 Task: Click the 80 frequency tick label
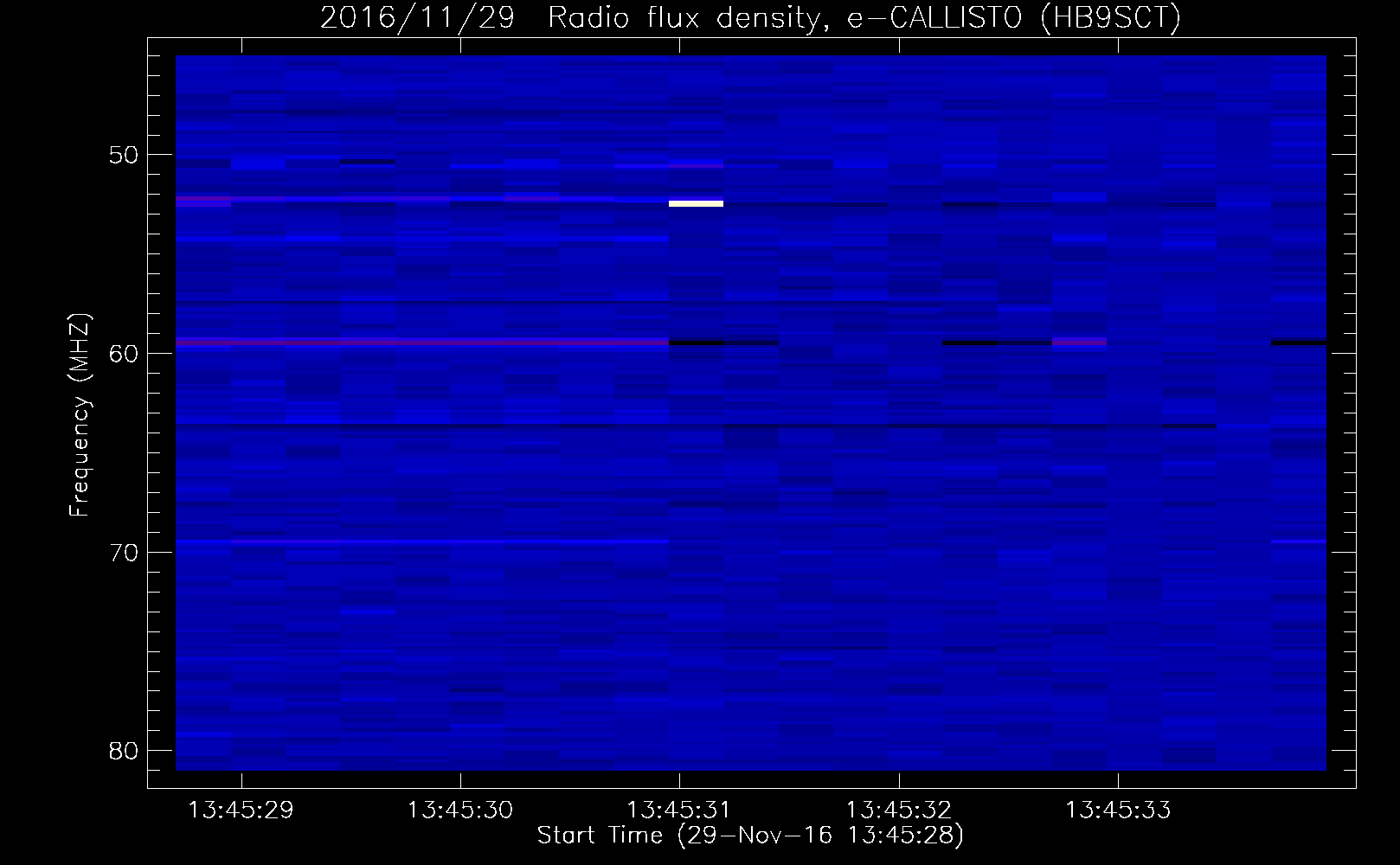124,751
